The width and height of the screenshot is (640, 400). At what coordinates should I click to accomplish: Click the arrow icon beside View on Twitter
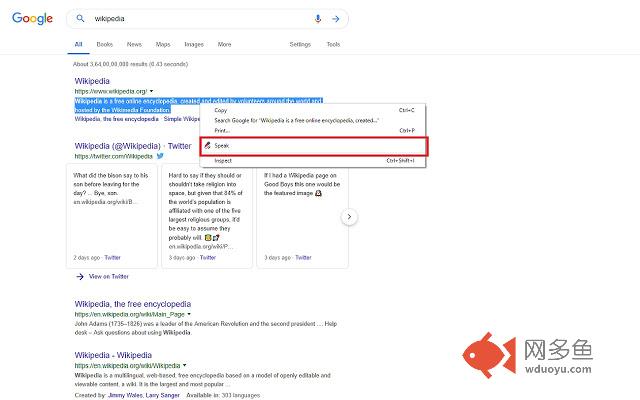pyautogui.click(x=80, y=277)
